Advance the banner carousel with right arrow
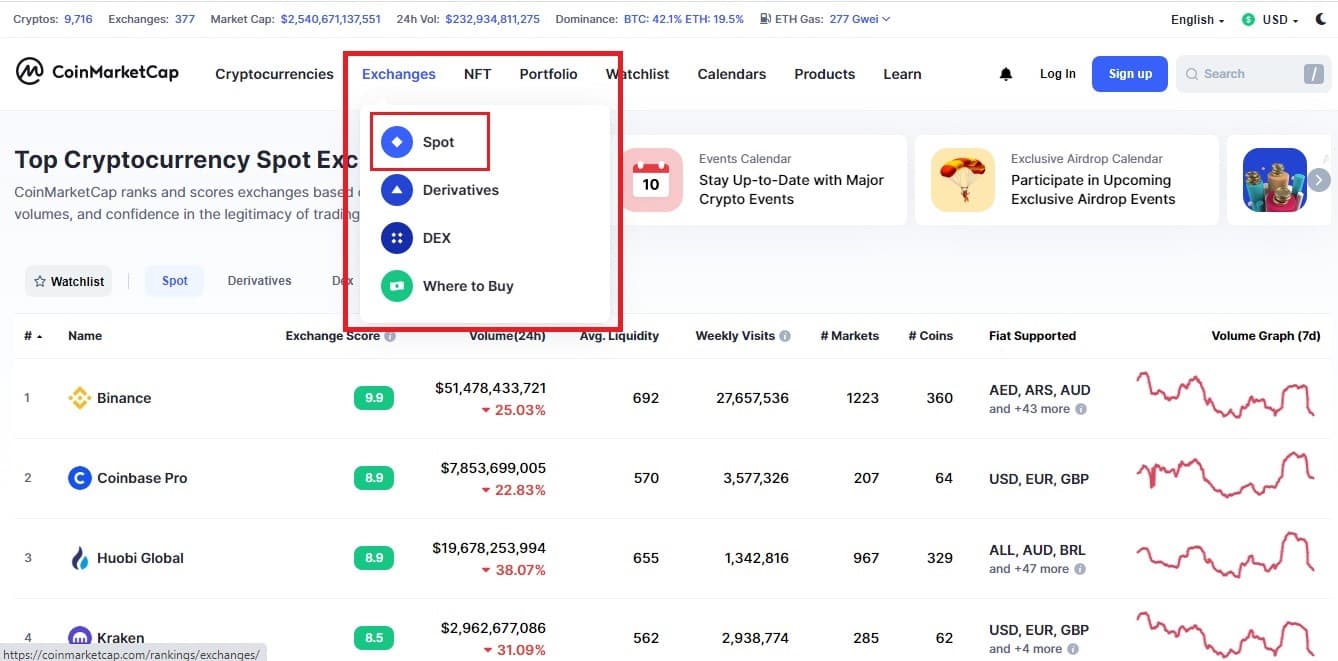 click(x=1319, y=180)
